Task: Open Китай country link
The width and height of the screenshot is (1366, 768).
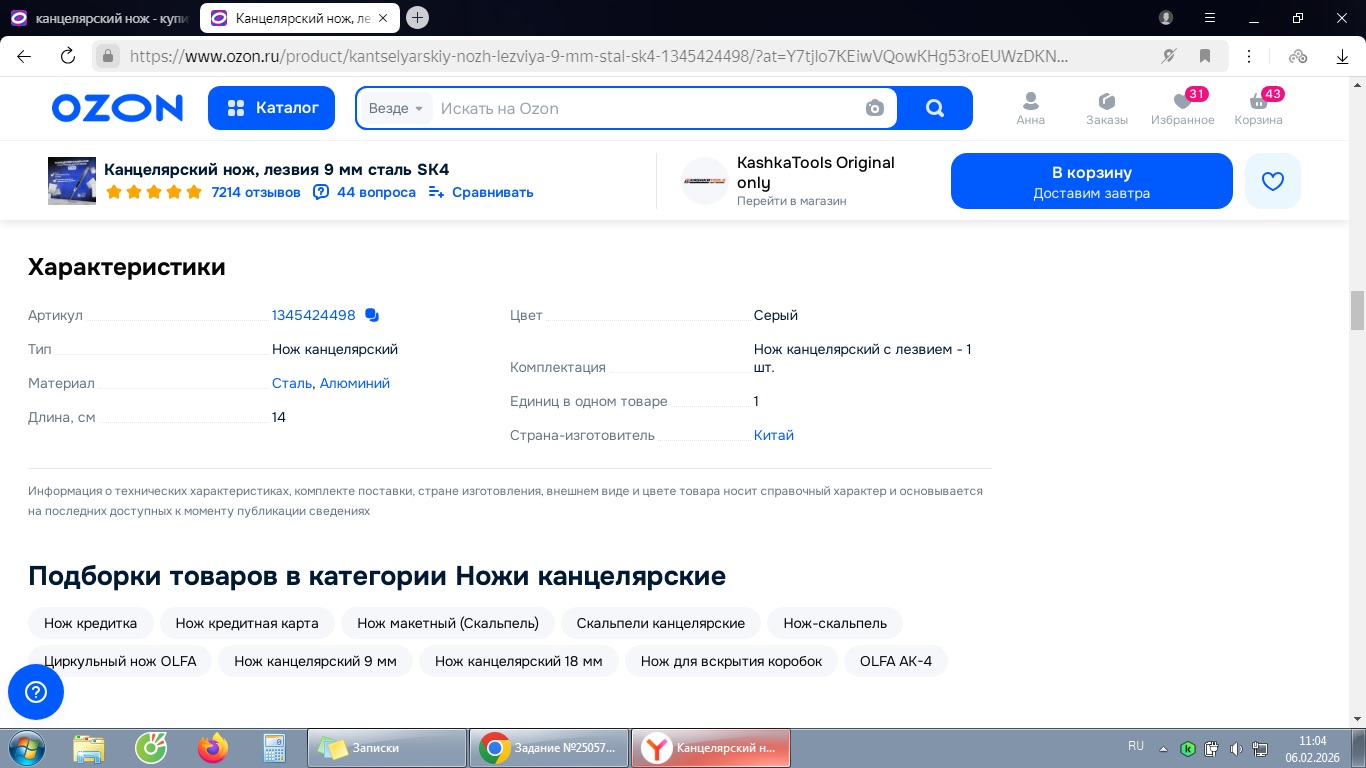Action: tap(774, 435)
